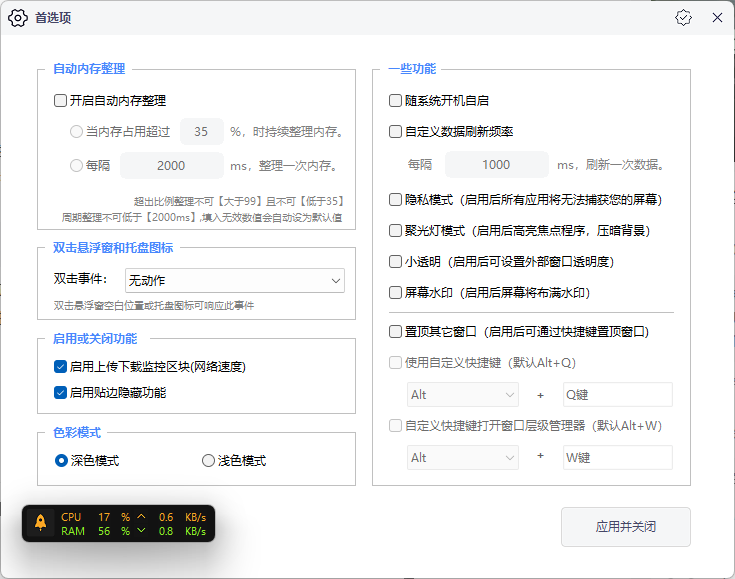This screenshot has height=579, width=735.
Task: Click the gear icon beside 首选项 title
Action: click(18, 18)
